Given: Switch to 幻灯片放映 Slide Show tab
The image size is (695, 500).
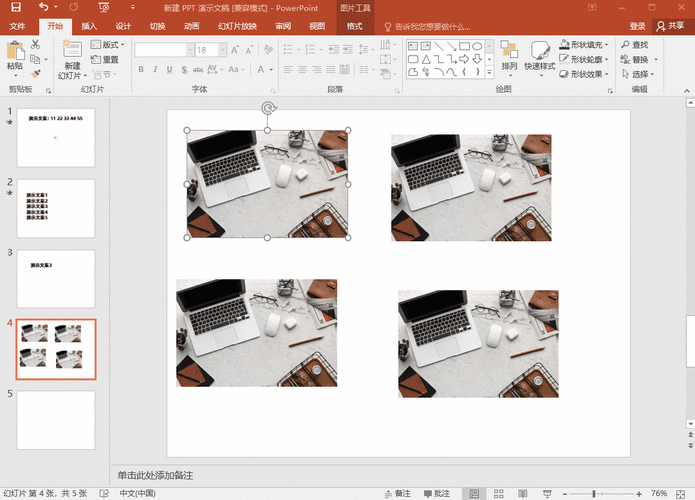Looking at the screenshot, I should [237, 26].
